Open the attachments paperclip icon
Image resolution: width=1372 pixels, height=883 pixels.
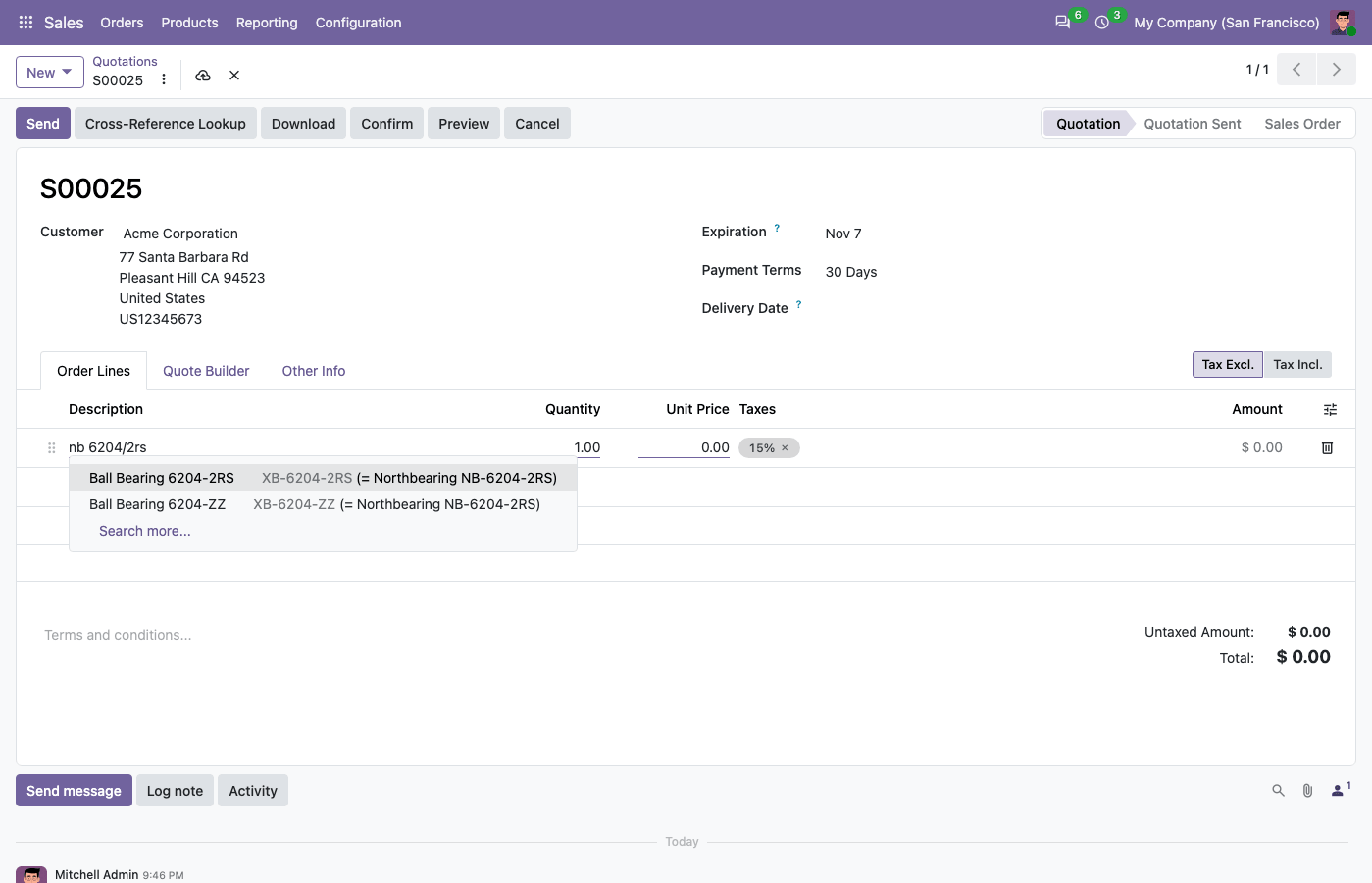[1307, 790]
